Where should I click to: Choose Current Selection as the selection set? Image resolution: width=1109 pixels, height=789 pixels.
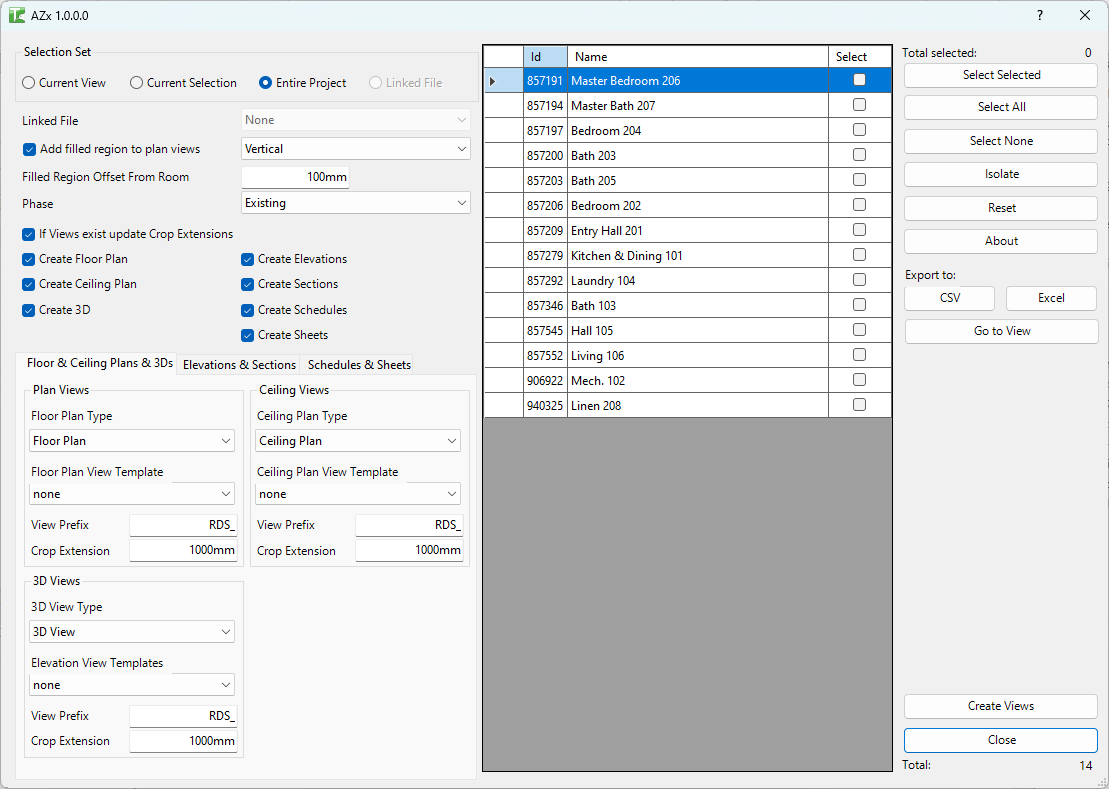pyautogui.click(x=138, y=83)
